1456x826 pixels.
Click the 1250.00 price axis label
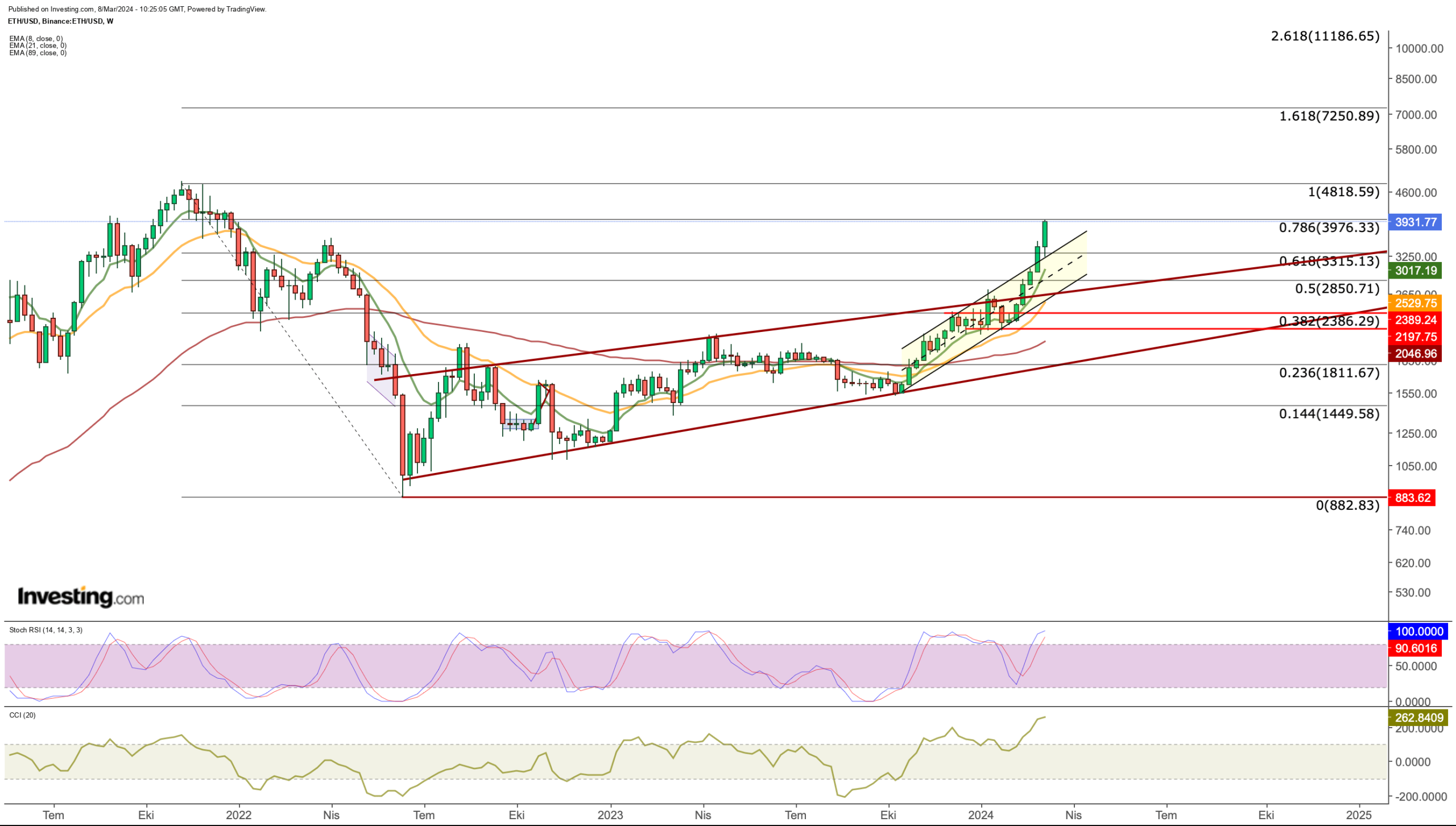point(1416,434)
